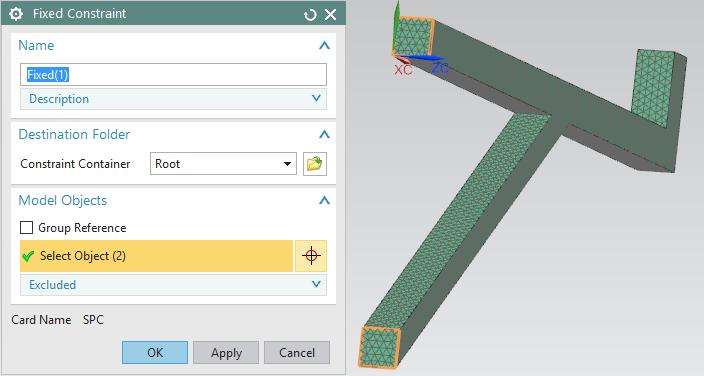This screenshot has height=376, width=704.
Task: Click the Fixed(1) name input field
Action: pyautogui.click(x=173, y=75)
